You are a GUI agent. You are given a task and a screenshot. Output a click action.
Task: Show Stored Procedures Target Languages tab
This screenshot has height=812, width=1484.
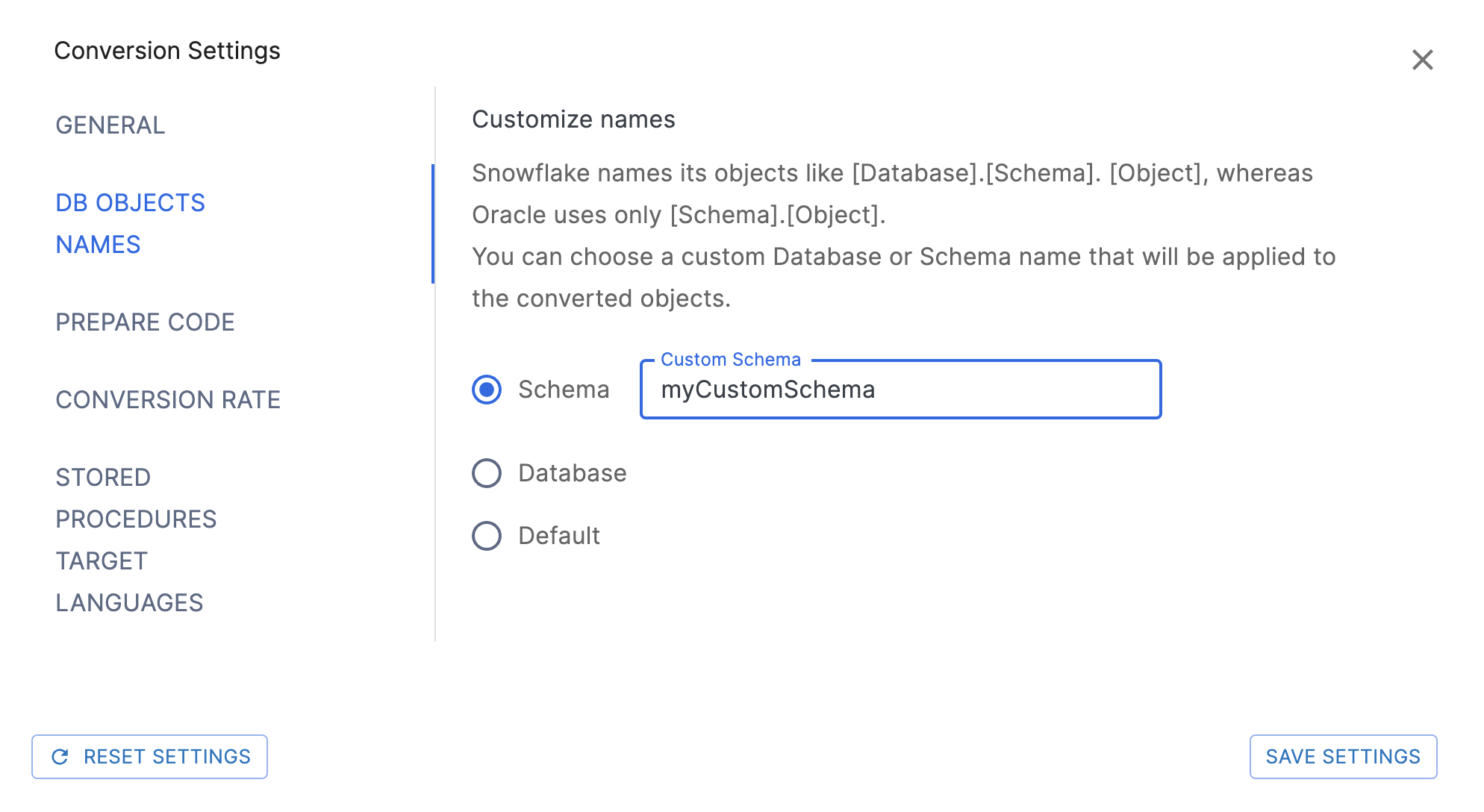(x=136, y=540)
